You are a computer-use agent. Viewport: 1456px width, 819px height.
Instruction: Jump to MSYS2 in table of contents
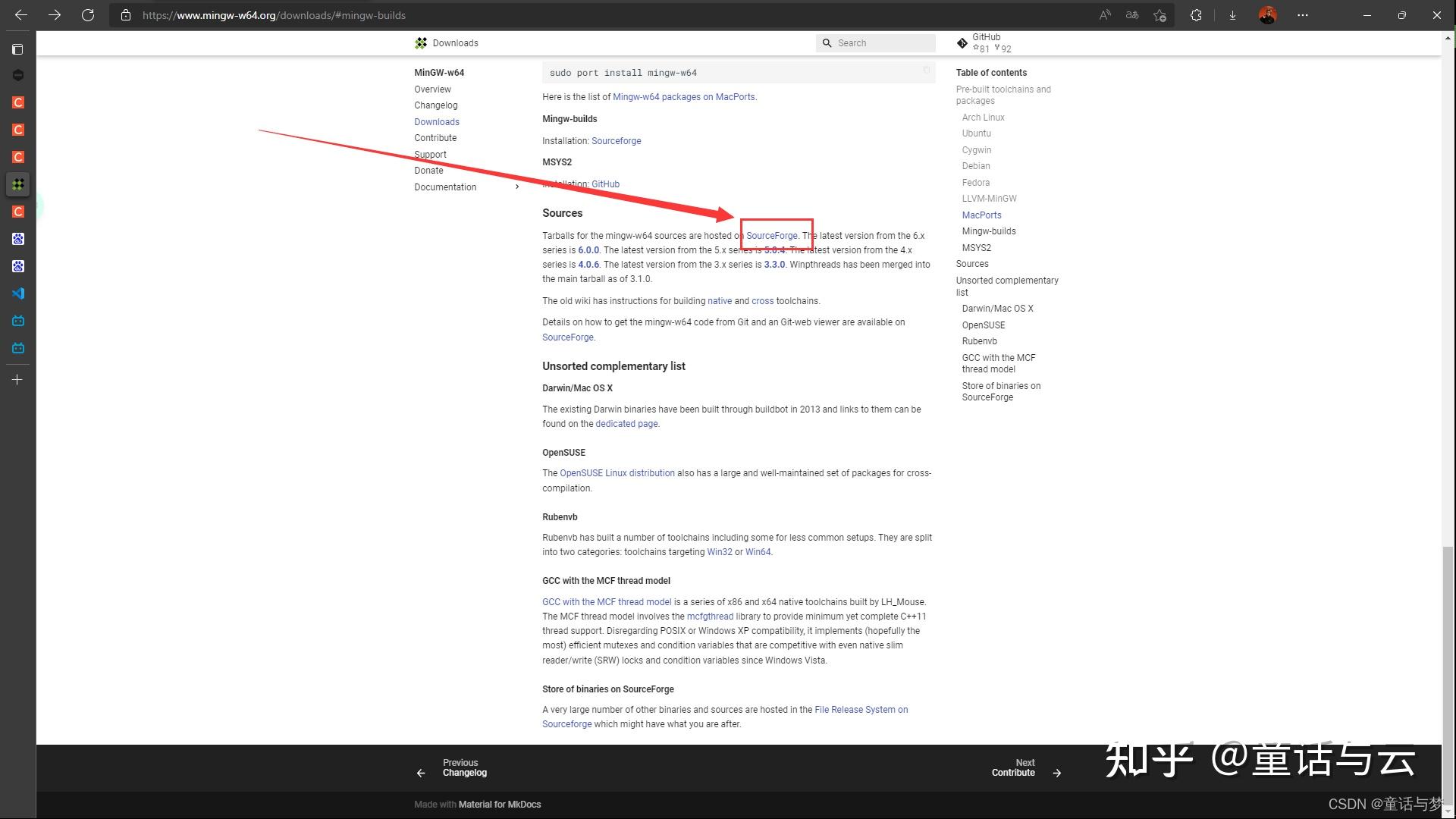[976, 248]
